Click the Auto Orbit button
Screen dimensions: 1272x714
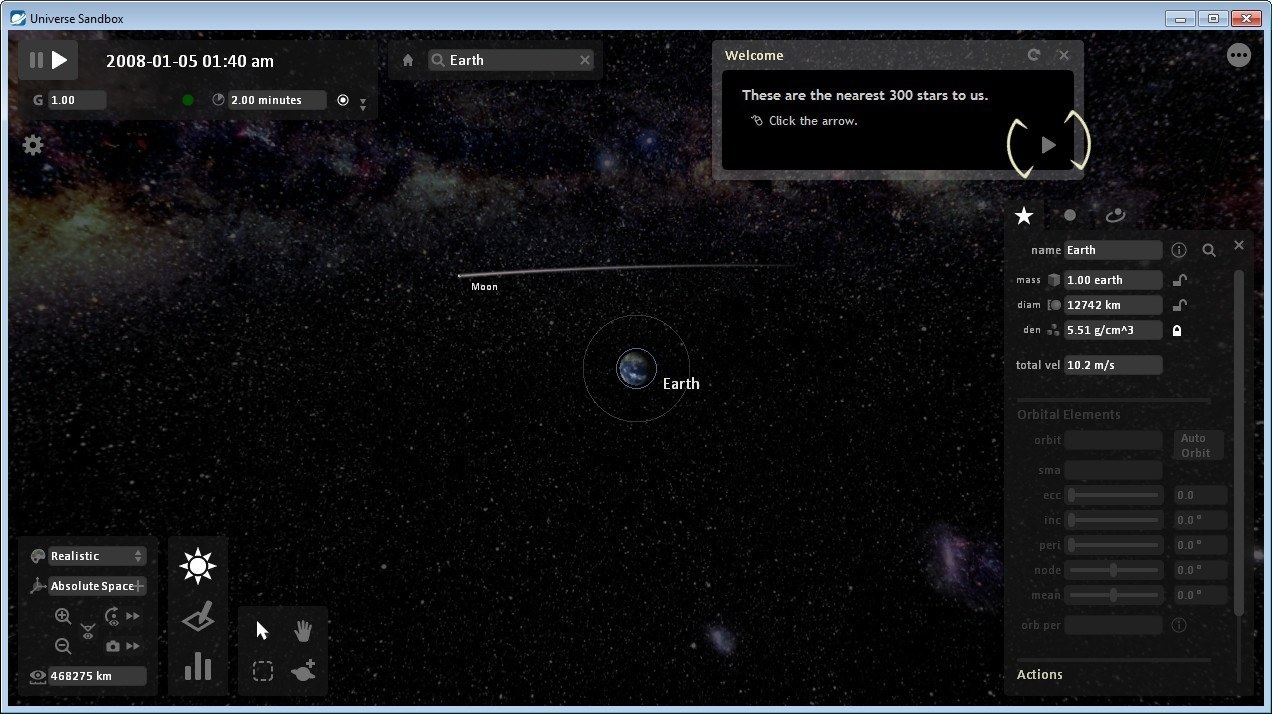point(1198,445)
